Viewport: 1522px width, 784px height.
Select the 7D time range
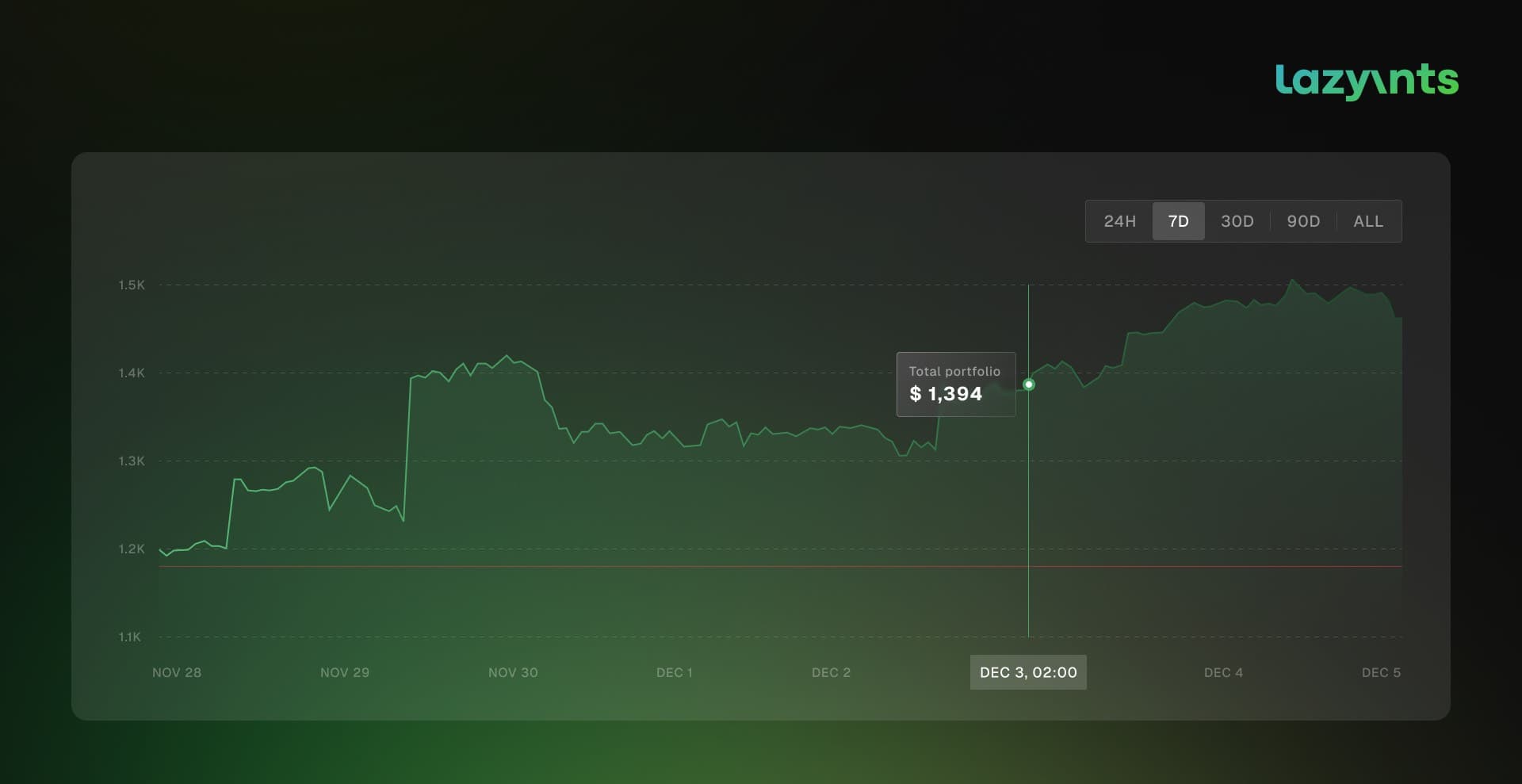pos(1178,221)
